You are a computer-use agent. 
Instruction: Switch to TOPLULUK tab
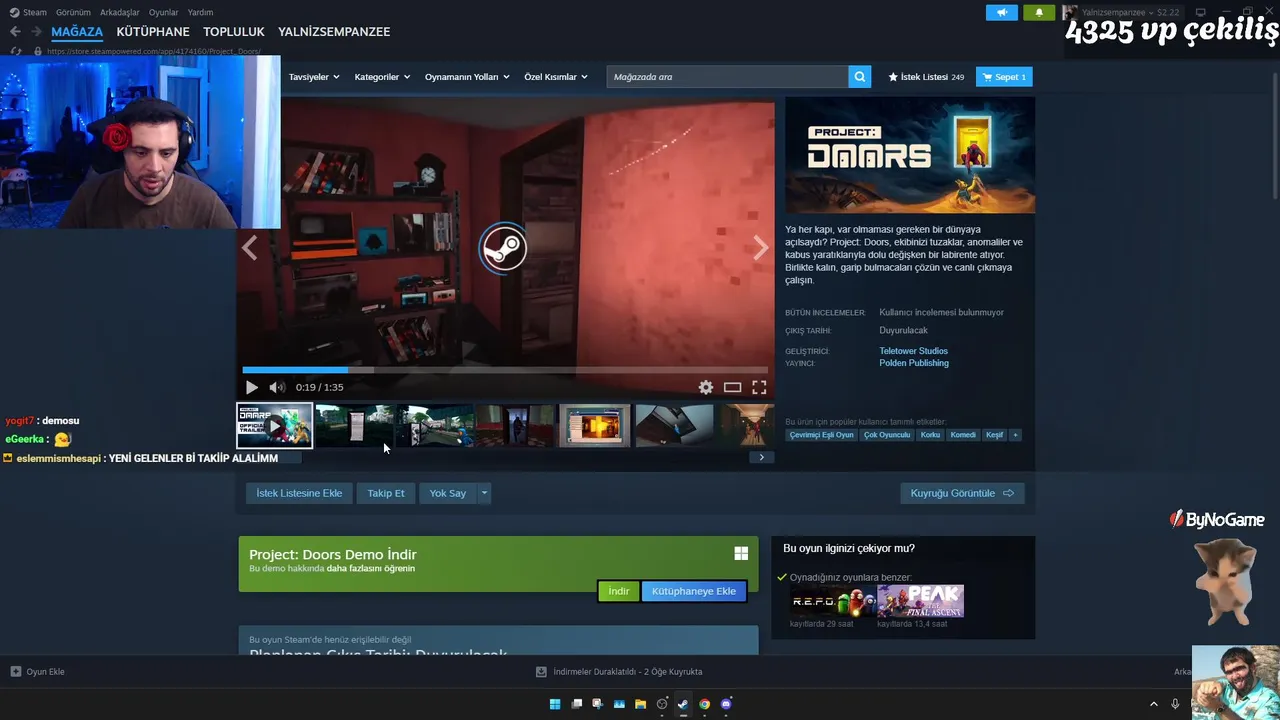coord(234,32)
